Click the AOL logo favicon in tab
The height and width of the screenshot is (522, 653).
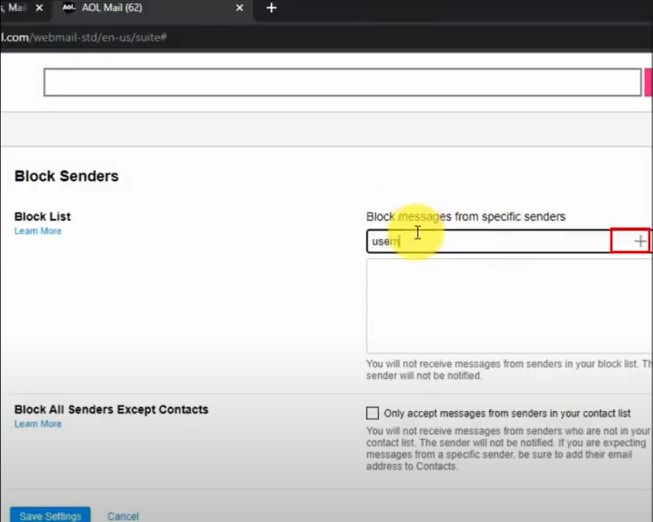point(68,7)
